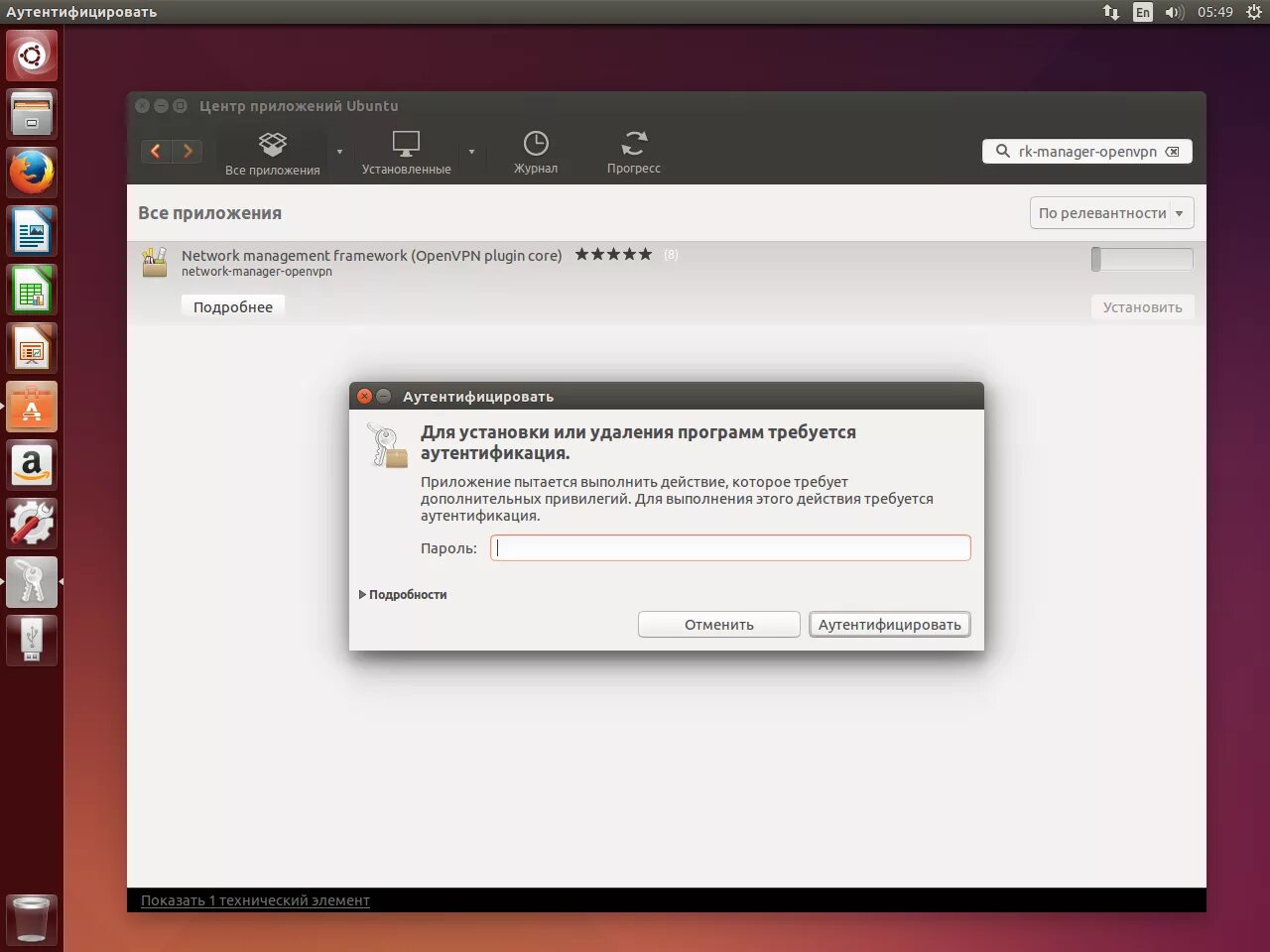Click the keys icon in authentication dialog

[x=386, y=445]
